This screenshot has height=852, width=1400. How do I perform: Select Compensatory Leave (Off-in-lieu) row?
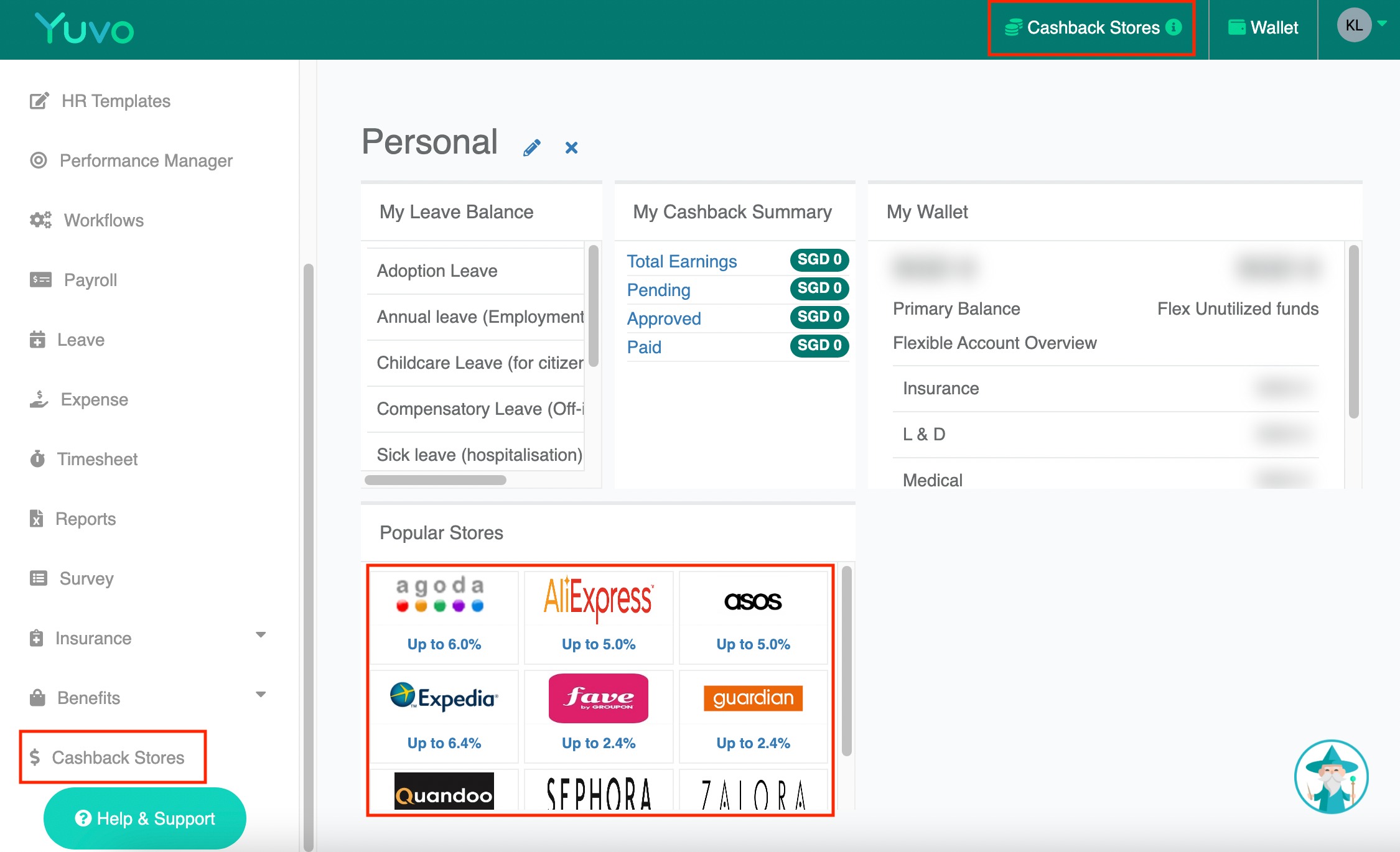coord(476,409)
